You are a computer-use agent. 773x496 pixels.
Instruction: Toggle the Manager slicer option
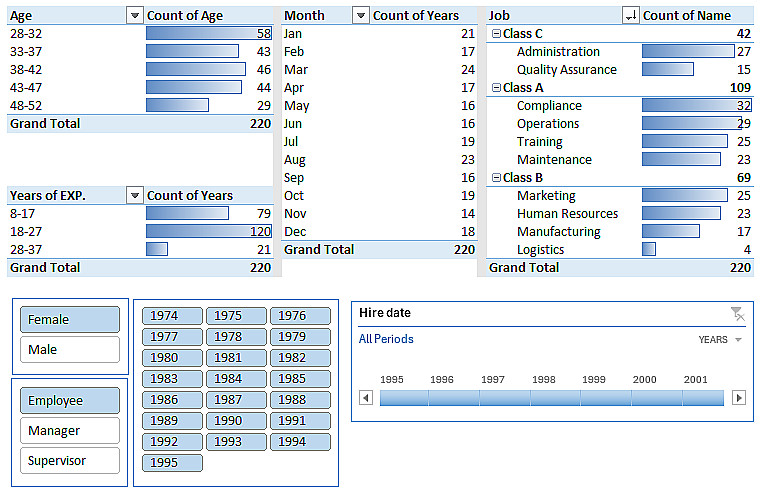(x=70, y=430)
